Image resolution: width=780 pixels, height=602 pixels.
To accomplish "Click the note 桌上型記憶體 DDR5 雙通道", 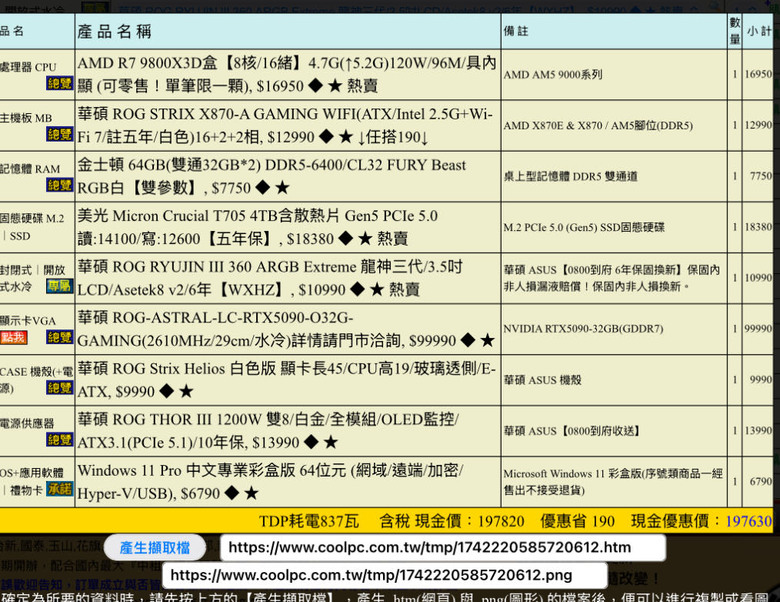I will point(571,176).
